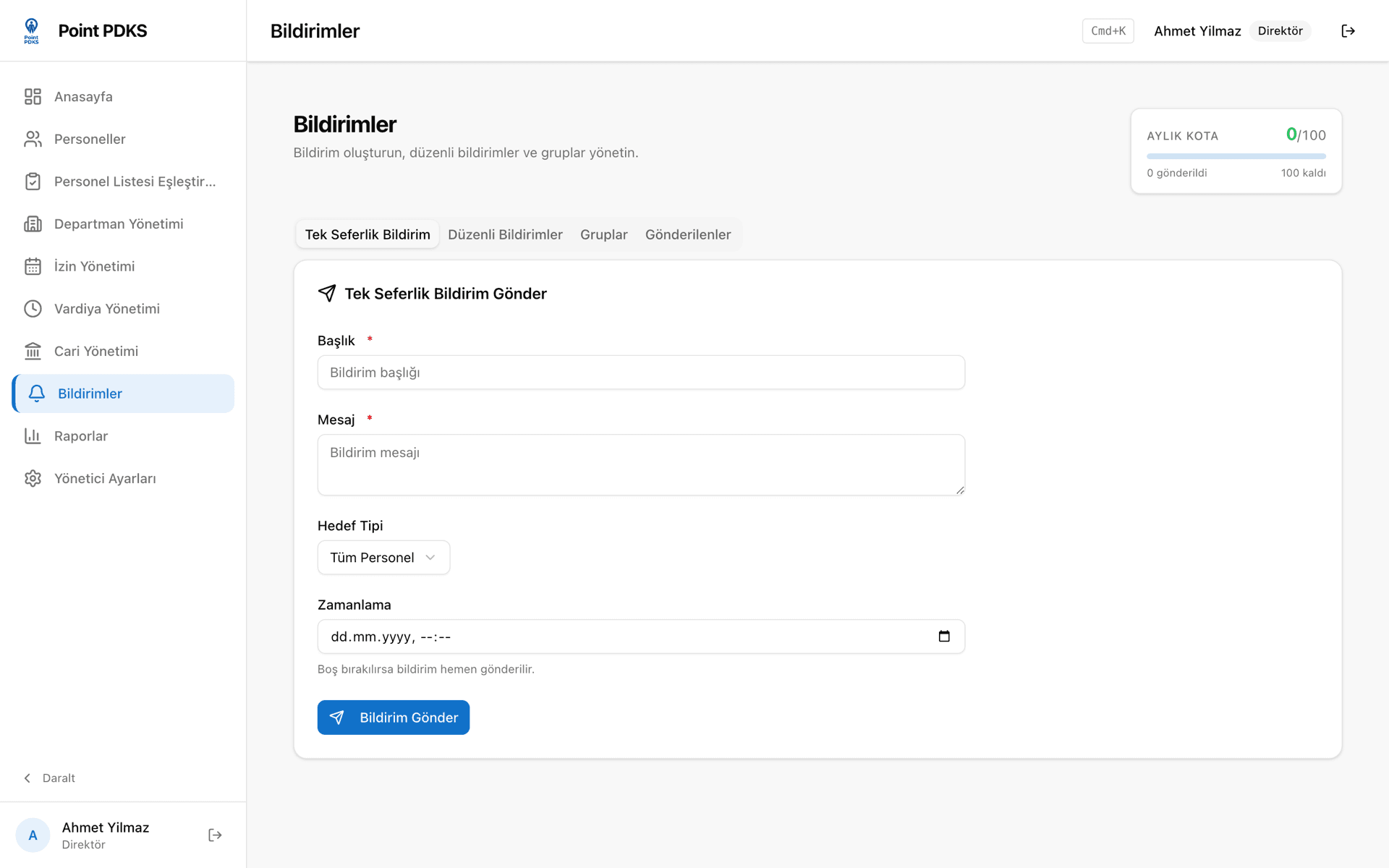Click the Yönetici Ayarları gear icon
The image size is (1389, 868).
coord(33,478)
